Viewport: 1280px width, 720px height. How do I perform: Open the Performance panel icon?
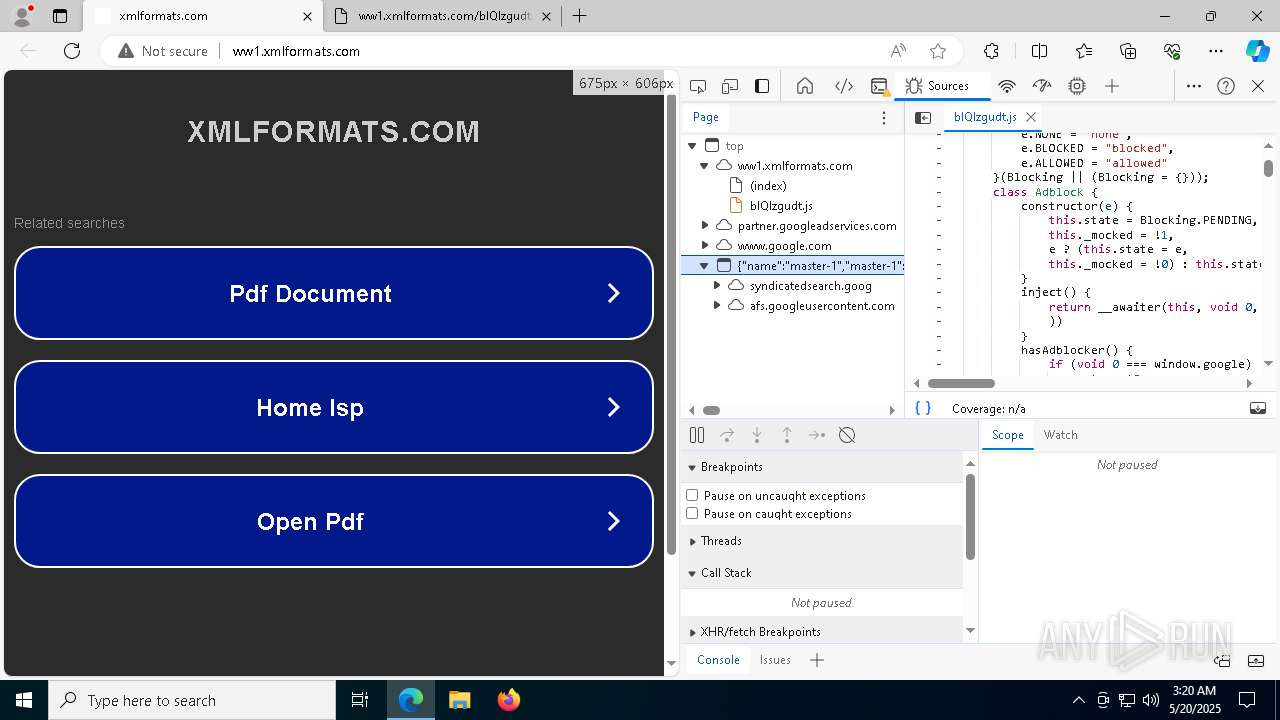click(1042, 86)
